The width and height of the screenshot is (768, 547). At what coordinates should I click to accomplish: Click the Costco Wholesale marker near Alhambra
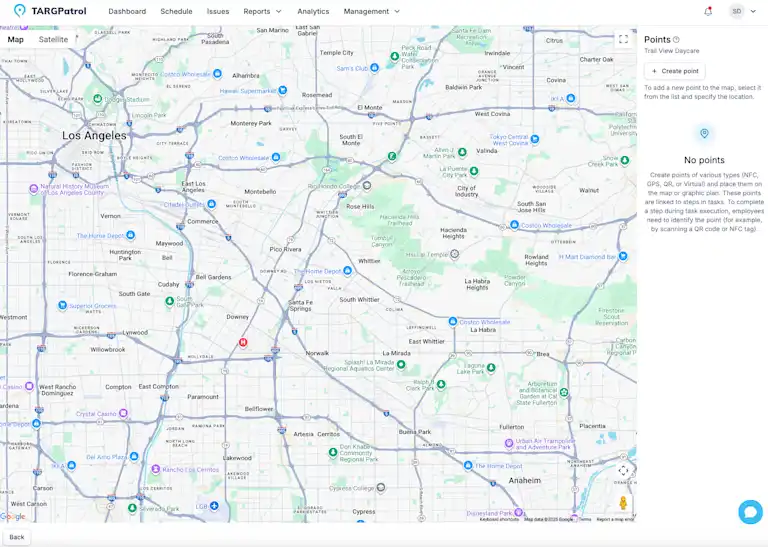point(217,74)
